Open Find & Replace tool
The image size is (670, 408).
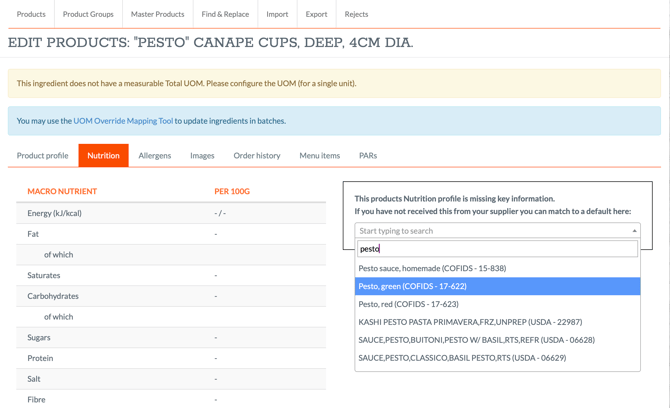click(x=225, y=14)
